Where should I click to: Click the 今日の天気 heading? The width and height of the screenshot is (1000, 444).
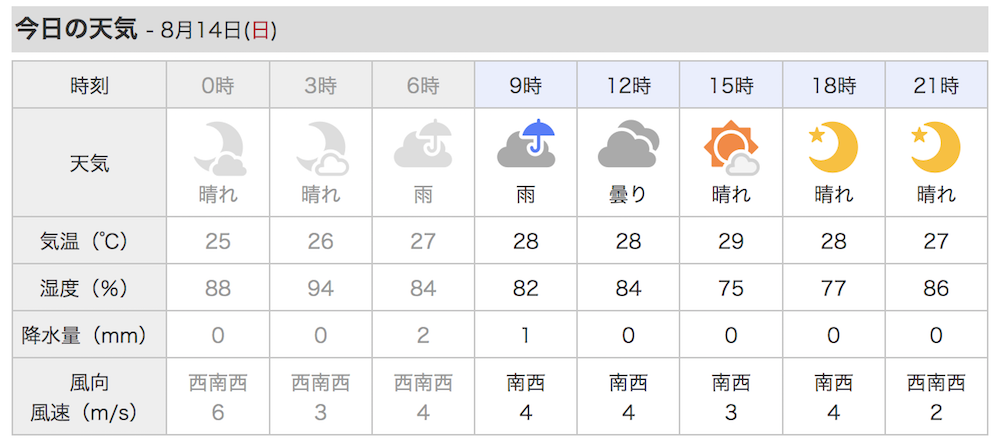click(76, 29)
